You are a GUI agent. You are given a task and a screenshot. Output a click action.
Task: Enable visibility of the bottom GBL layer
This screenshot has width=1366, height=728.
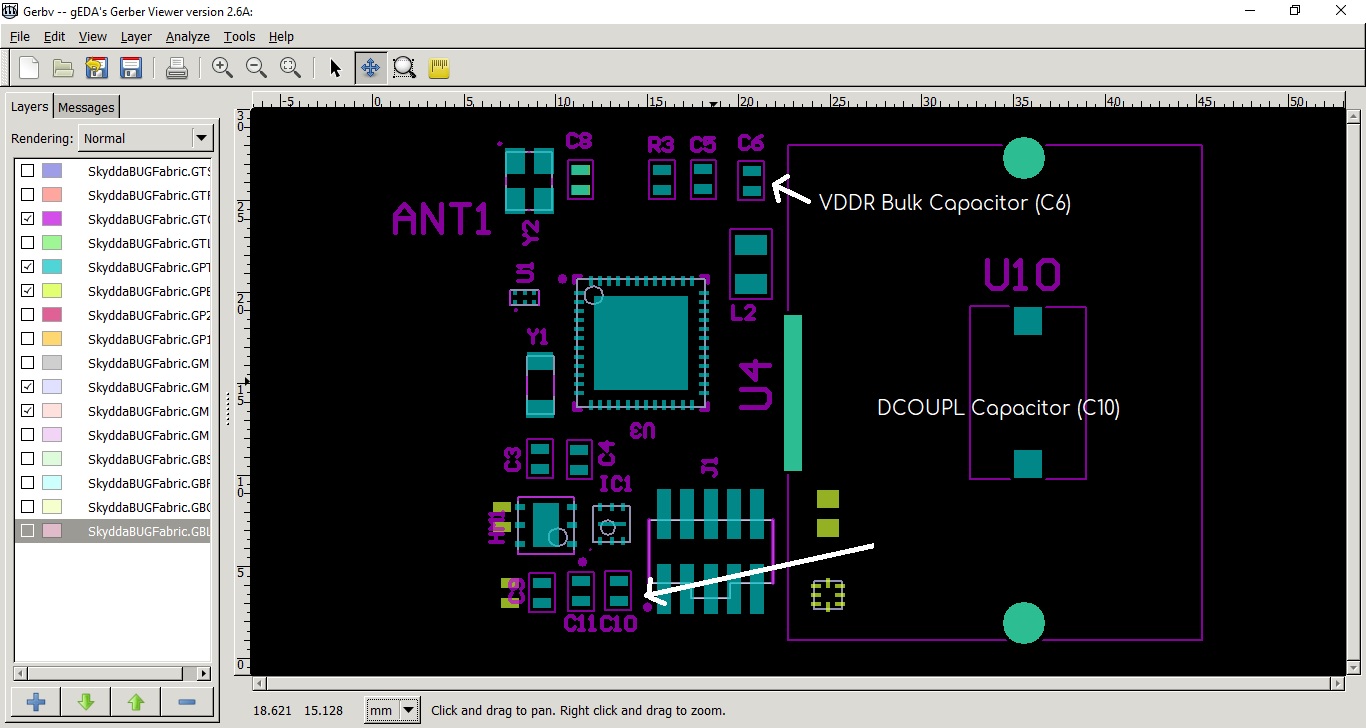pos(27,531)
